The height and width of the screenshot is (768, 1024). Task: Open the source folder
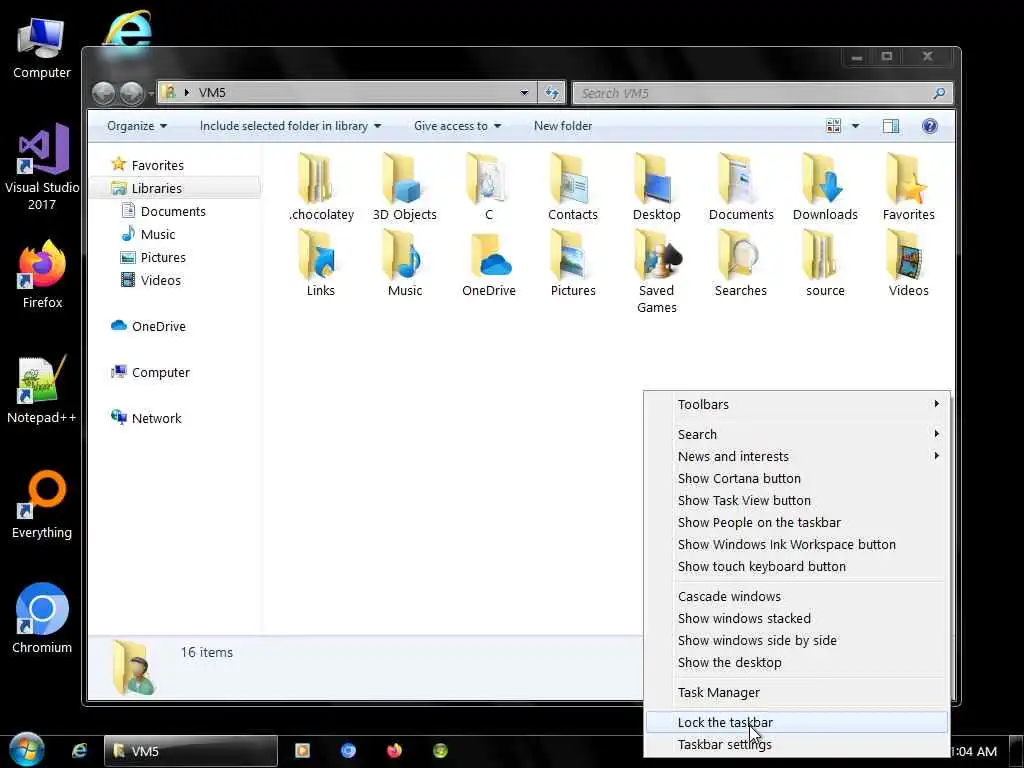tap(825, 263)
